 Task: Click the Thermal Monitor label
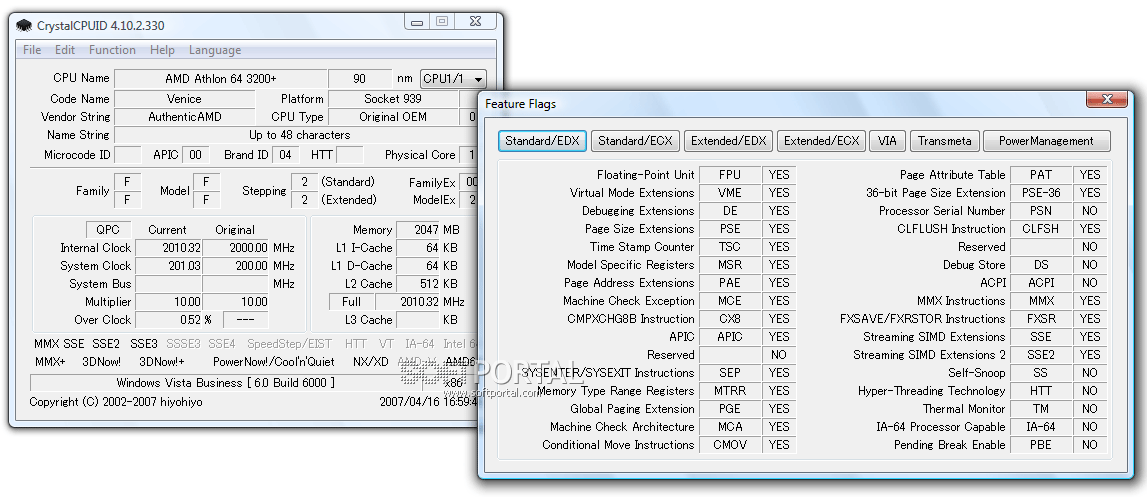[964, 408]
